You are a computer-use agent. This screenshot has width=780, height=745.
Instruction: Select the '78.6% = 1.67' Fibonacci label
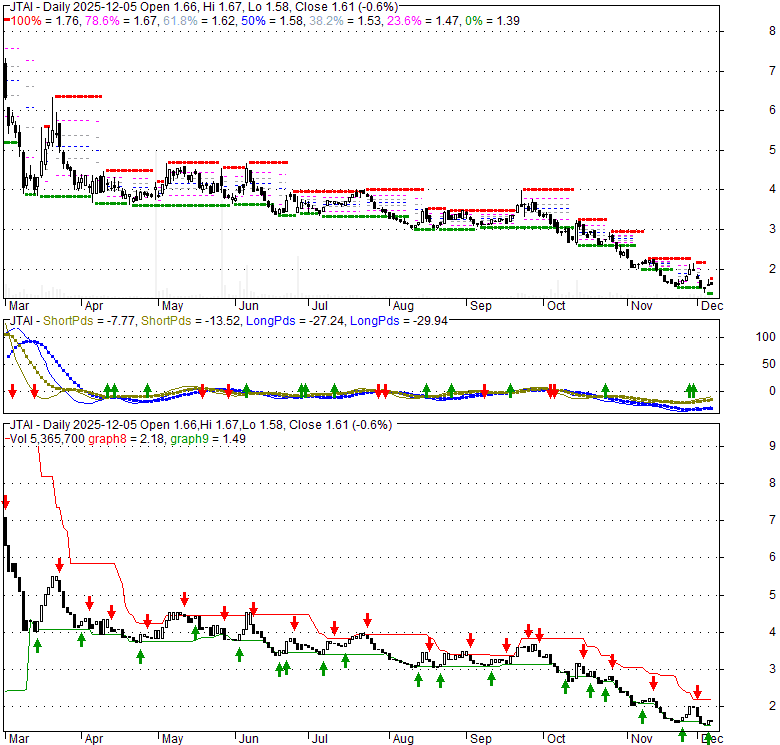click(x=122, y=21)
